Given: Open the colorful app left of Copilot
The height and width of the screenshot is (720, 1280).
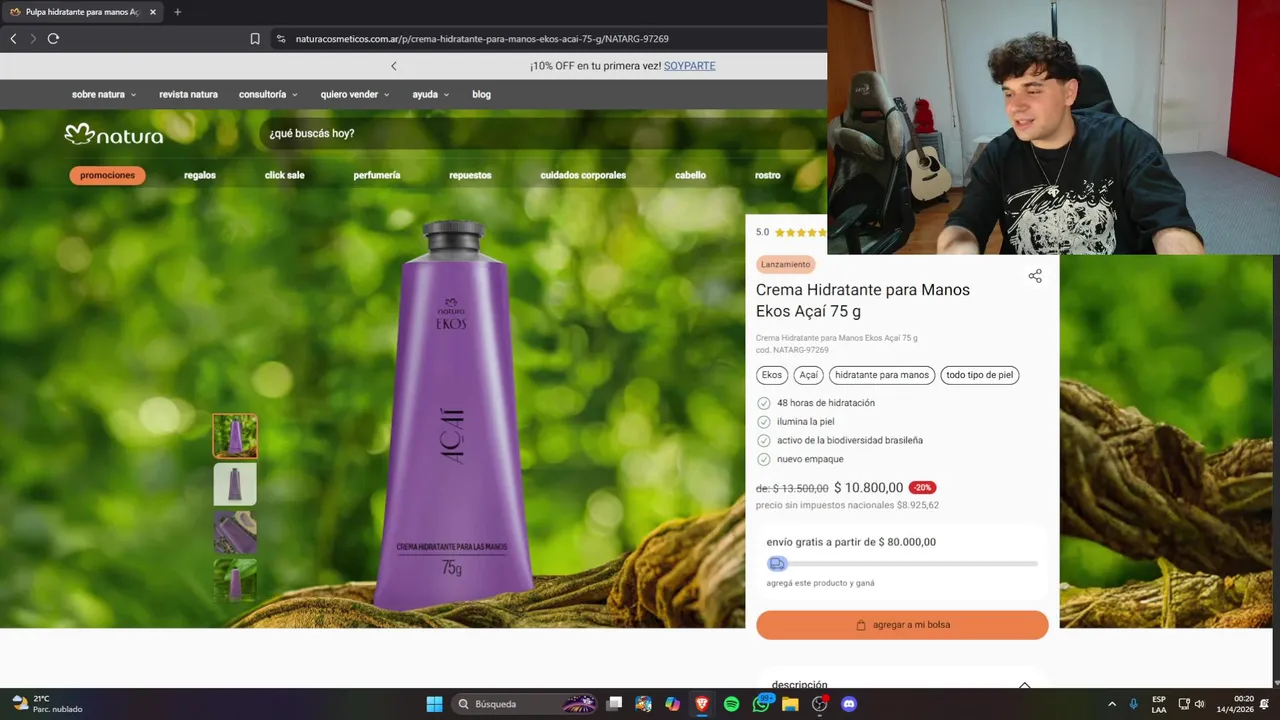Looking at the screenshot, I should click(643, 704).
